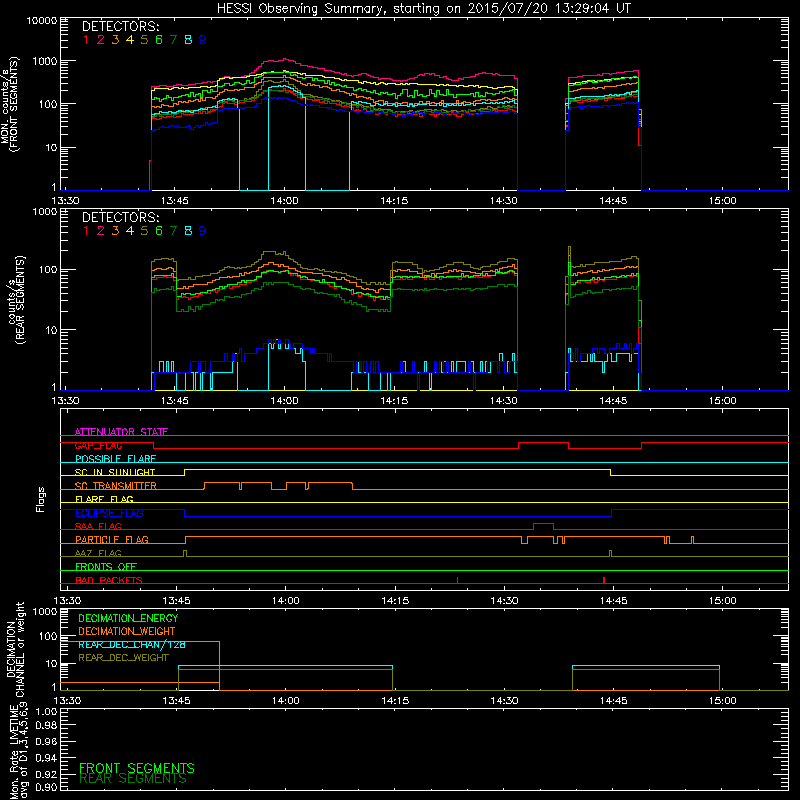Click the REAR SEGMENTS livetime legend label
This screenshot has height=800, width=800.
tap(133, 779)
